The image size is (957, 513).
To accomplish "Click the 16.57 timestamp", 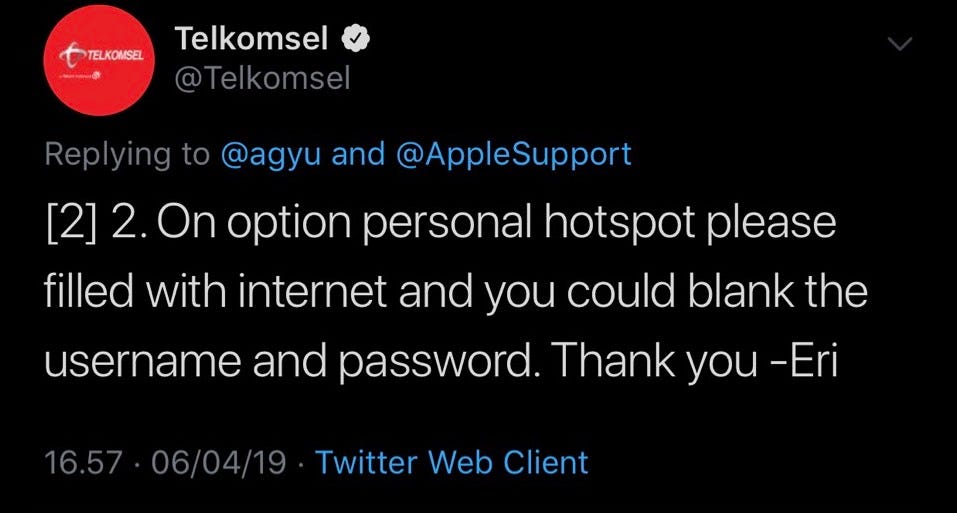I will pyautogui.click(x=84, y=462).
